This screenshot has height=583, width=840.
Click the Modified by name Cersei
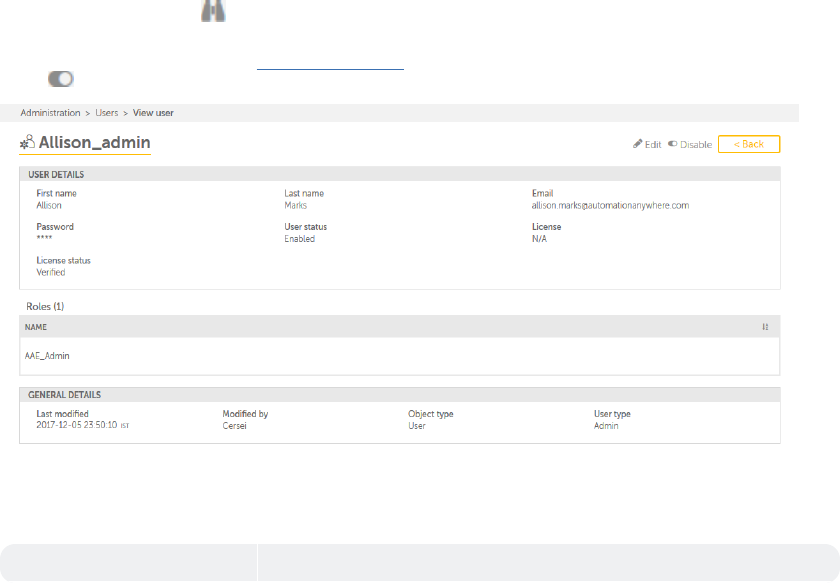pyautogui.click(x=235, y=426)
